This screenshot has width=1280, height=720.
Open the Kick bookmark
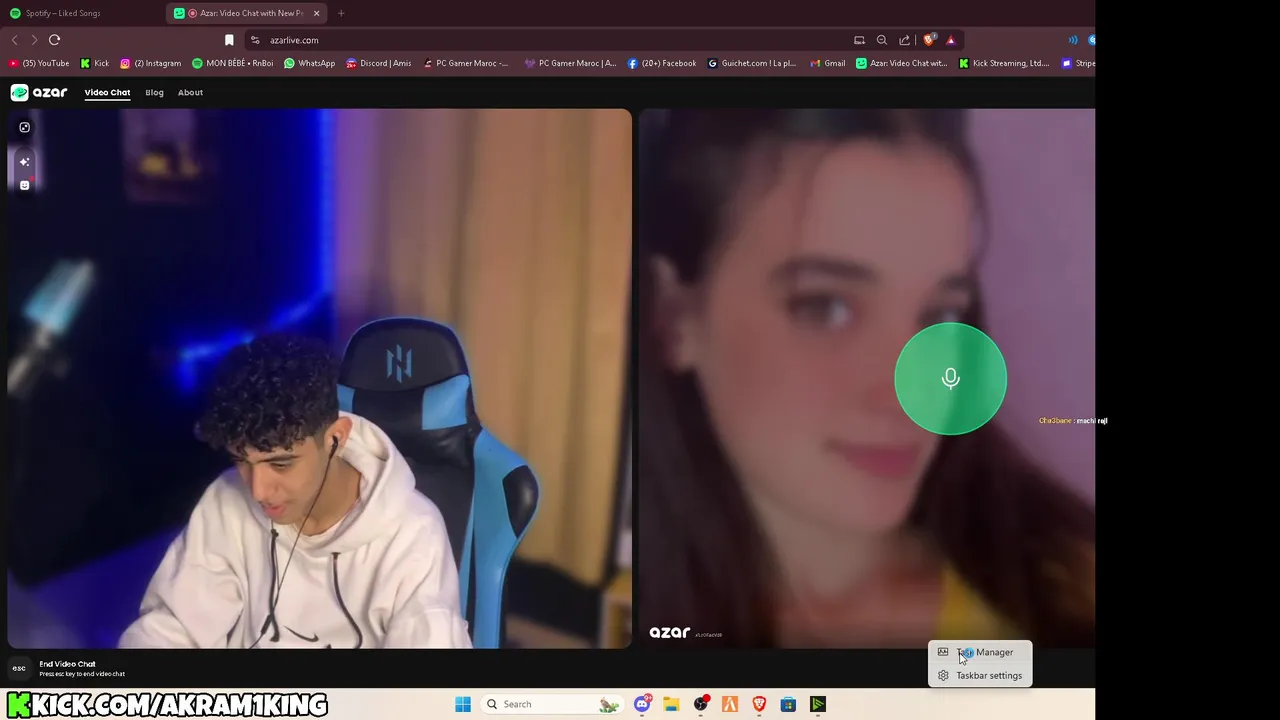point(94,63)
